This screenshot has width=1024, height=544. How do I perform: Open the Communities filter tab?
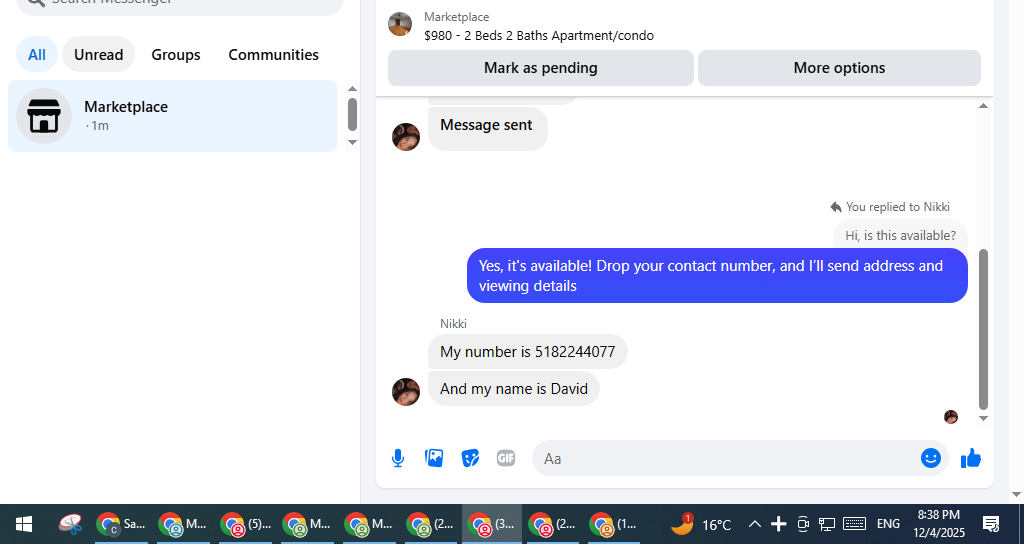coord(274,54)
